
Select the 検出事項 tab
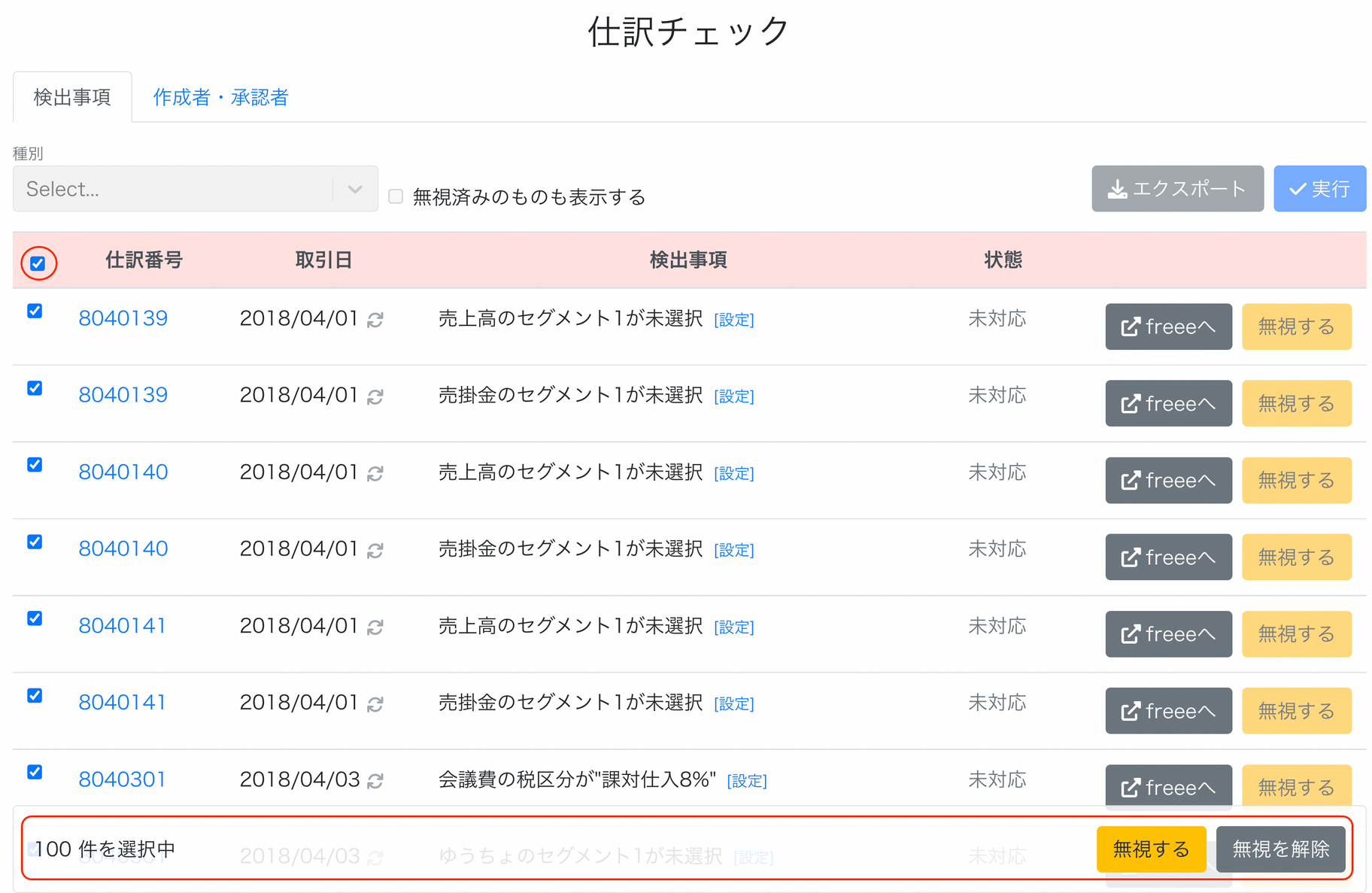[x=72, y=97]
